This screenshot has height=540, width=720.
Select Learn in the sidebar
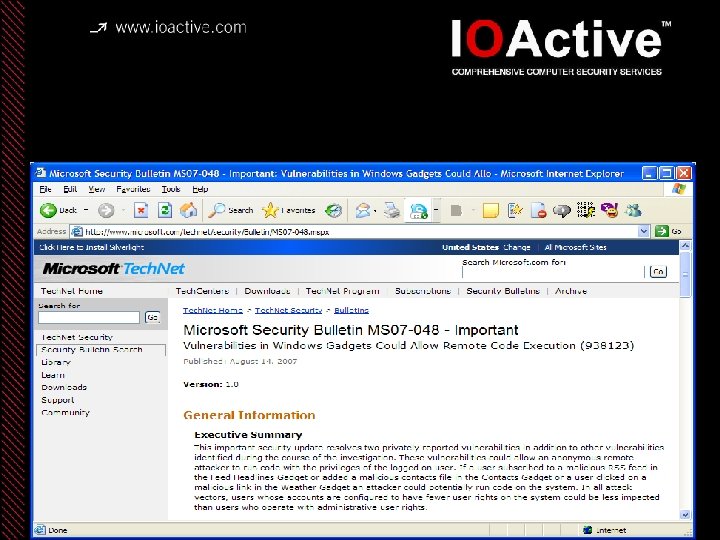click(x=53, y=375)
